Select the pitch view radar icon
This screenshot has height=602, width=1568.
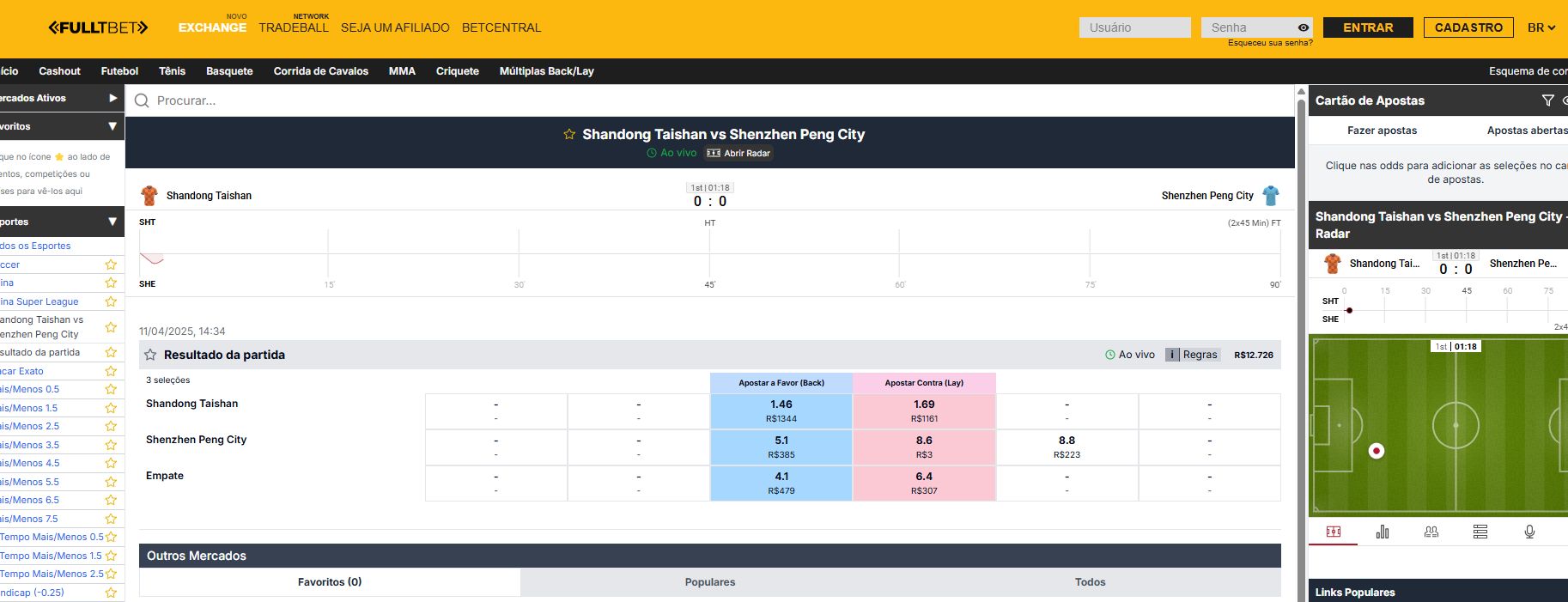(x=1334, y=532)
